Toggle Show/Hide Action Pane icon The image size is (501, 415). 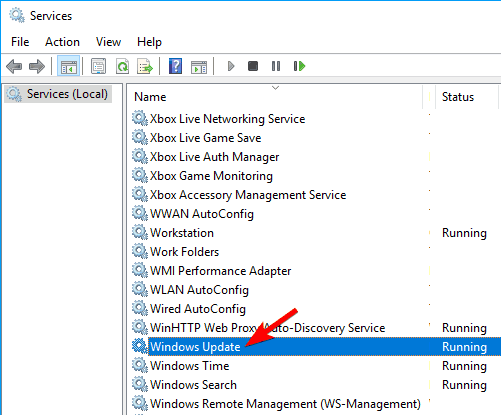pyautogui.click(x=199, y=66)
